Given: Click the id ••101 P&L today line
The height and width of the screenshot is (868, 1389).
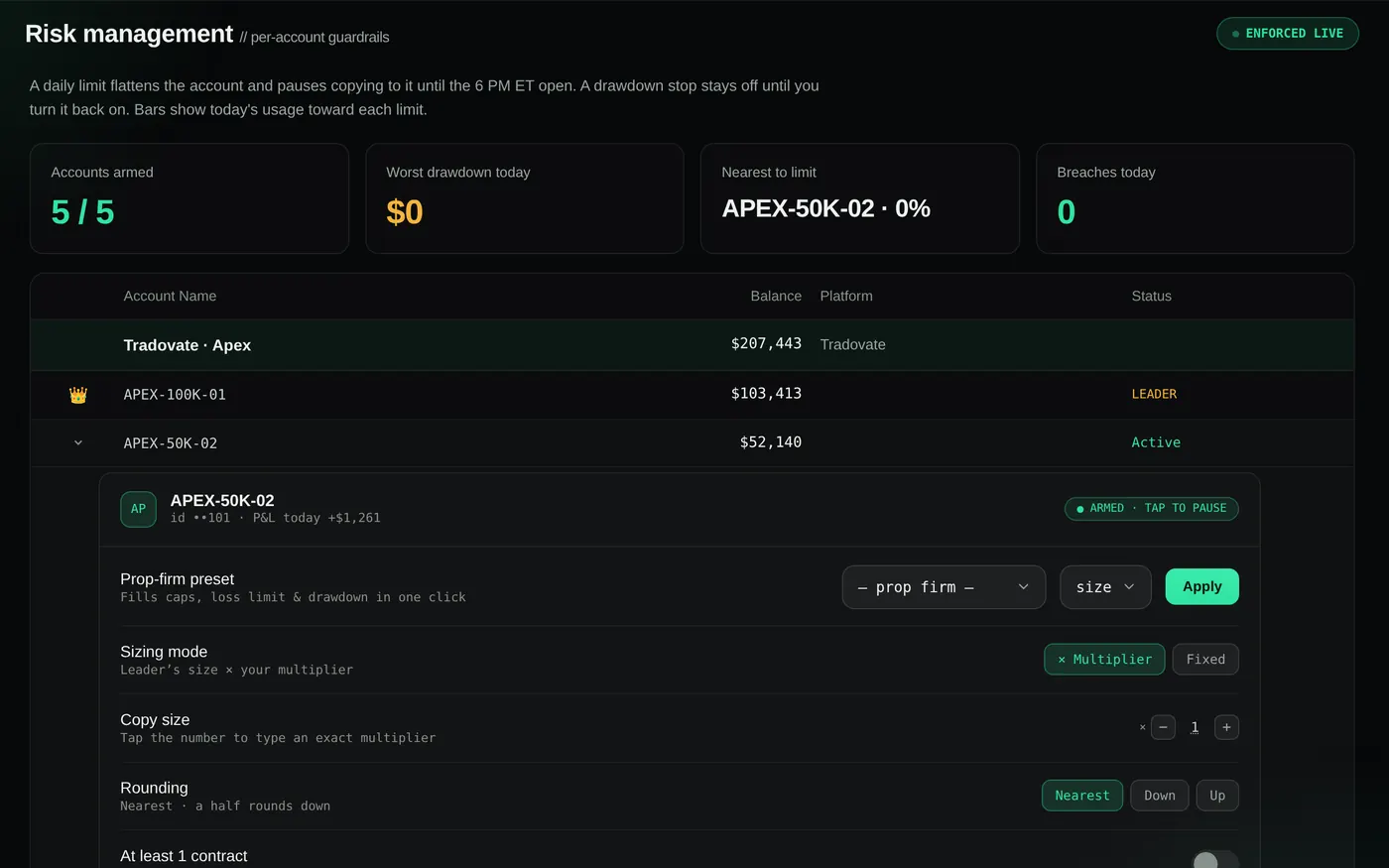Looking at the screenshot, I should click(275, 518).
